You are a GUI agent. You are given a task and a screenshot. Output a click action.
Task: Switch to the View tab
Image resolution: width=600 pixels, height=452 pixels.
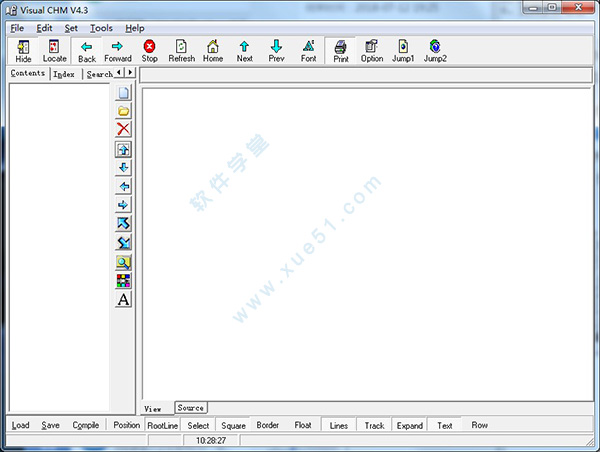tap(153, 409)
